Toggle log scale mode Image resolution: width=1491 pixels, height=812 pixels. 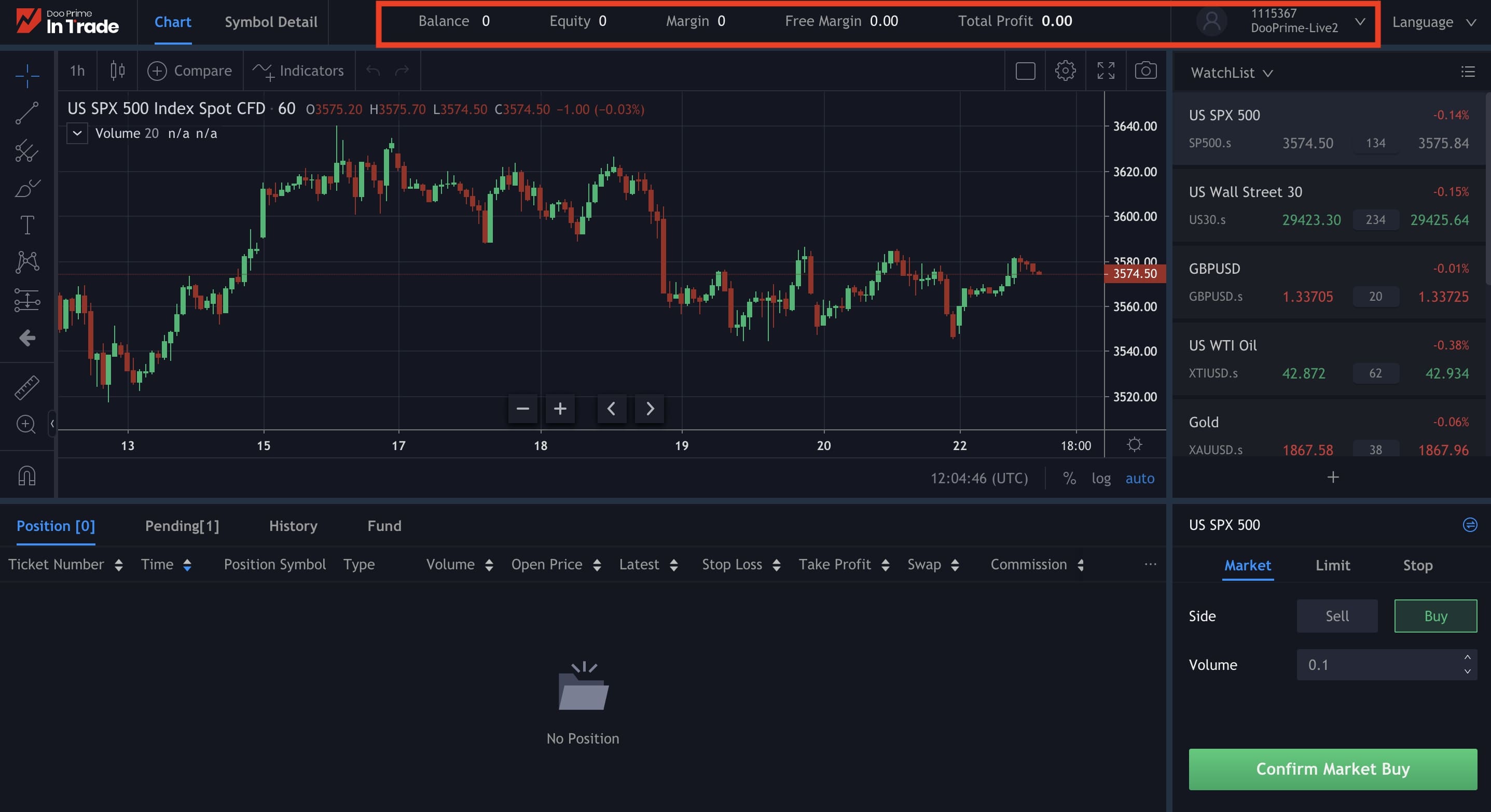click(x=1101, y=478)
